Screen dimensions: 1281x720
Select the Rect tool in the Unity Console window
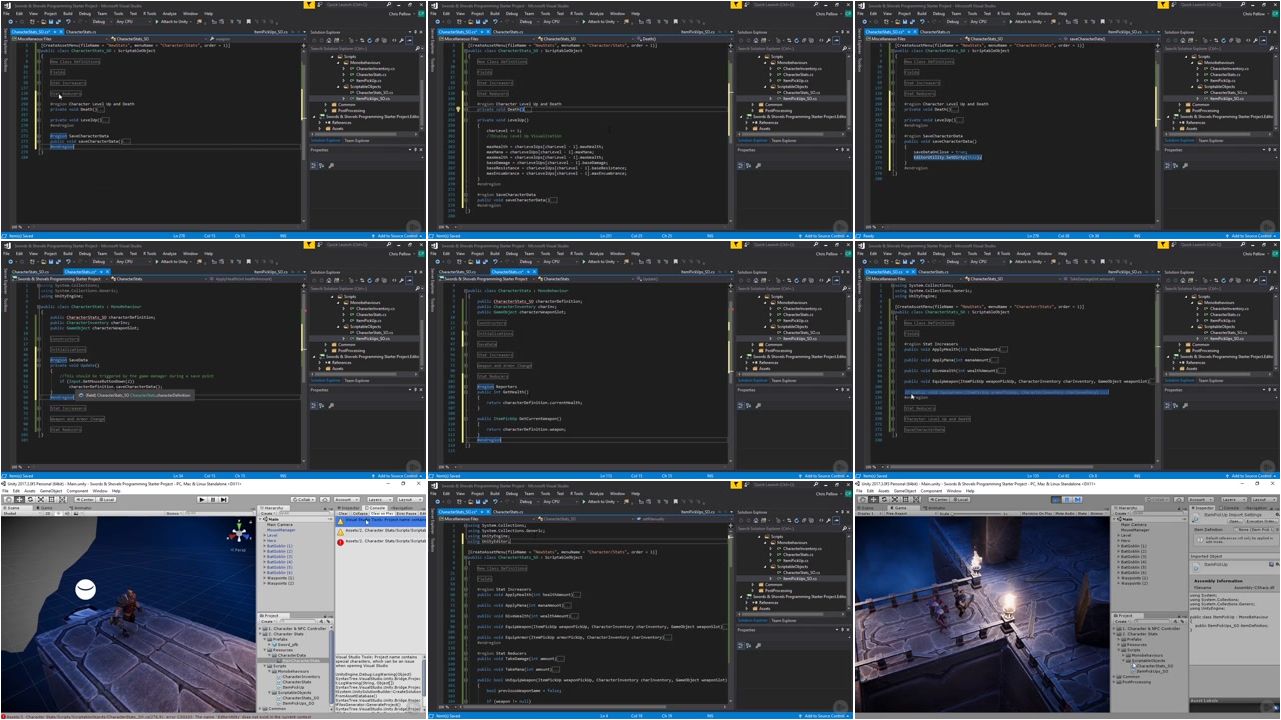(52, 499)
